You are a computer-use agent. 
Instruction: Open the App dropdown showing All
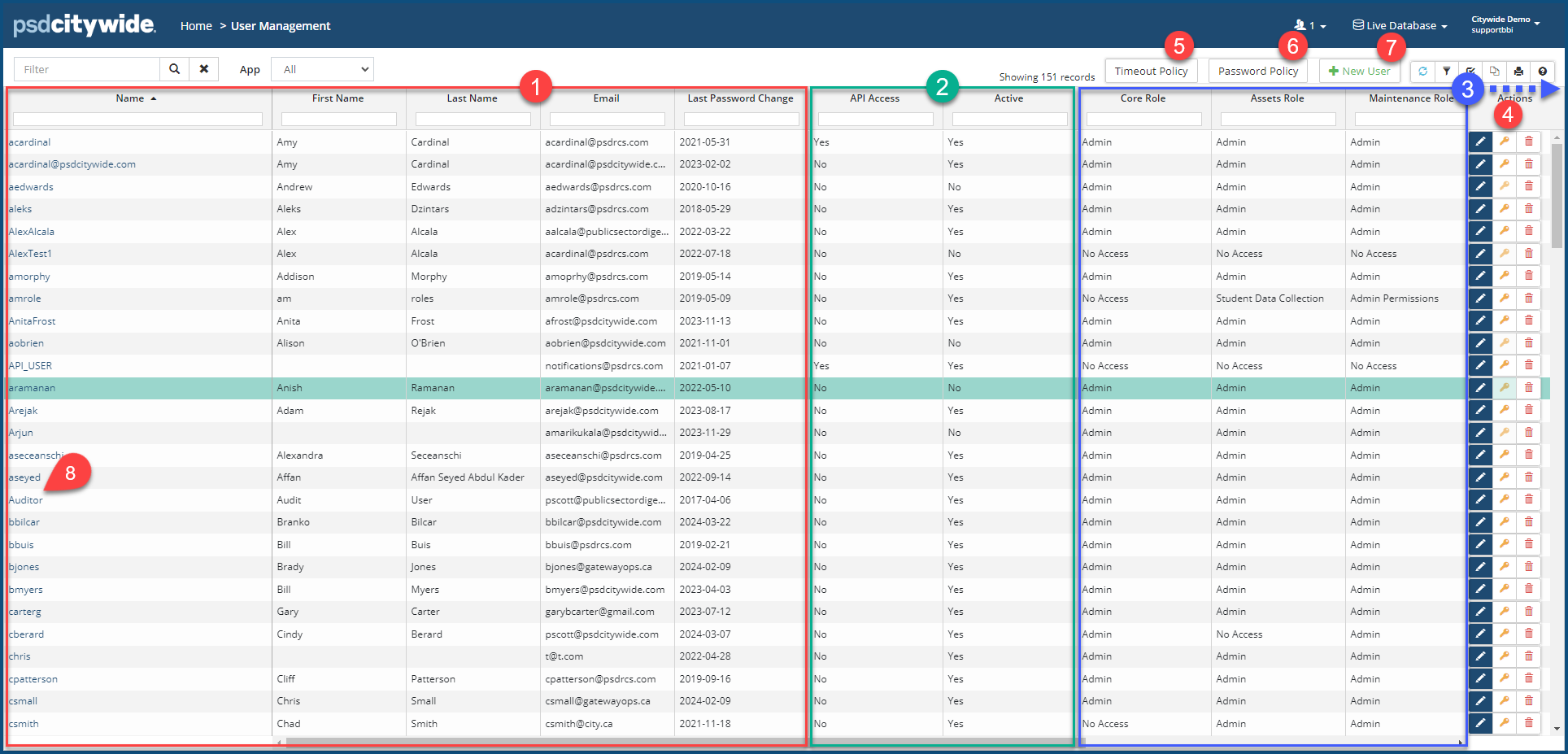[322, 69]
